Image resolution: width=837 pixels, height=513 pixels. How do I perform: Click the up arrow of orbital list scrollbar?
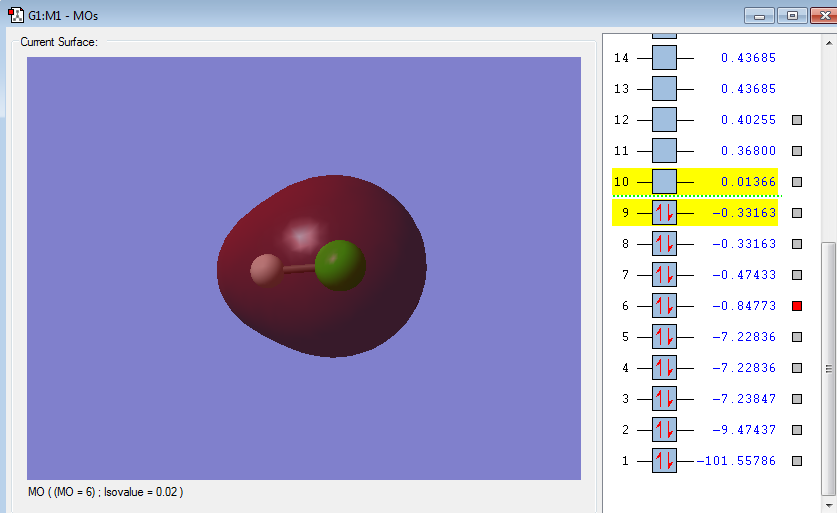[x=828, y=42]
